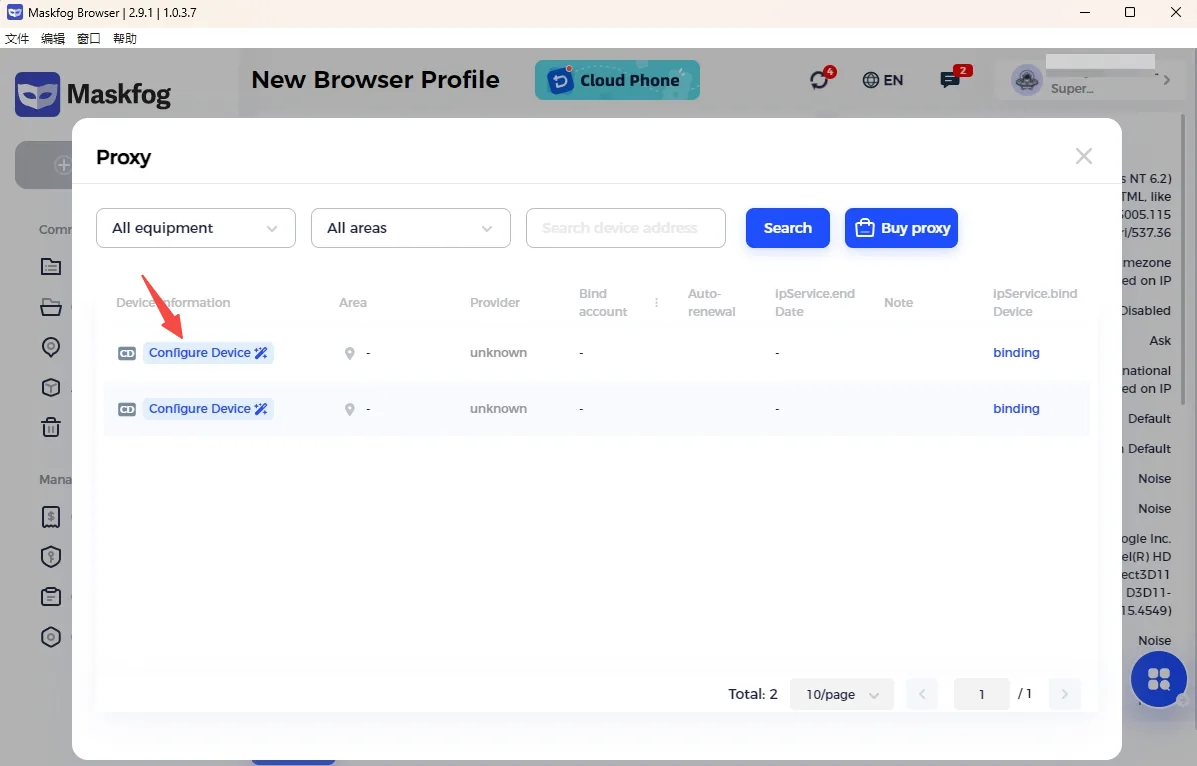This screenshot has height=766, width=1197.
Task: Click the Search device address field
Action: 625,228
